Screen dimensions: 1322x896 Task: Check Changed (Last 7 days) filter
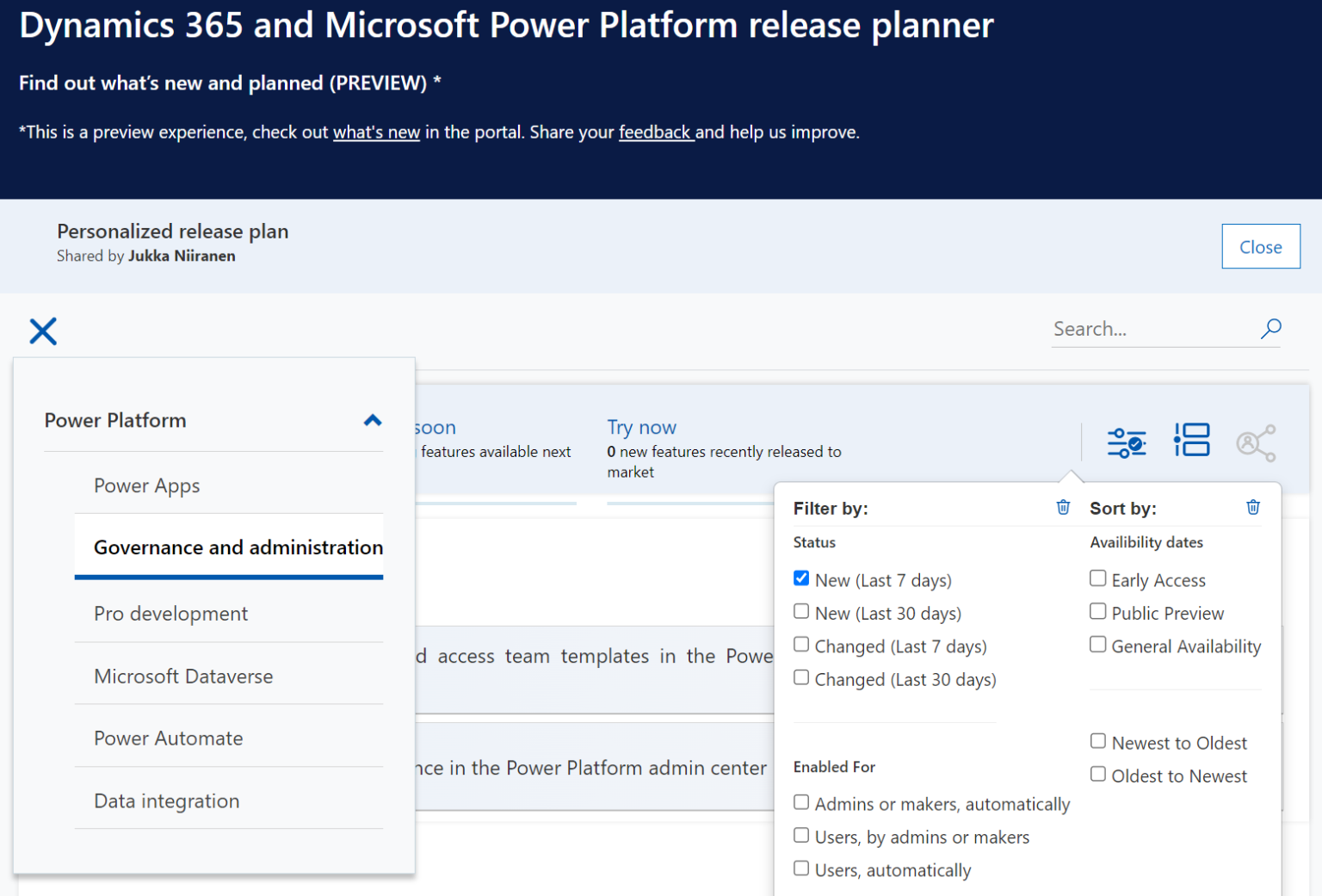[x=801, y=644]
